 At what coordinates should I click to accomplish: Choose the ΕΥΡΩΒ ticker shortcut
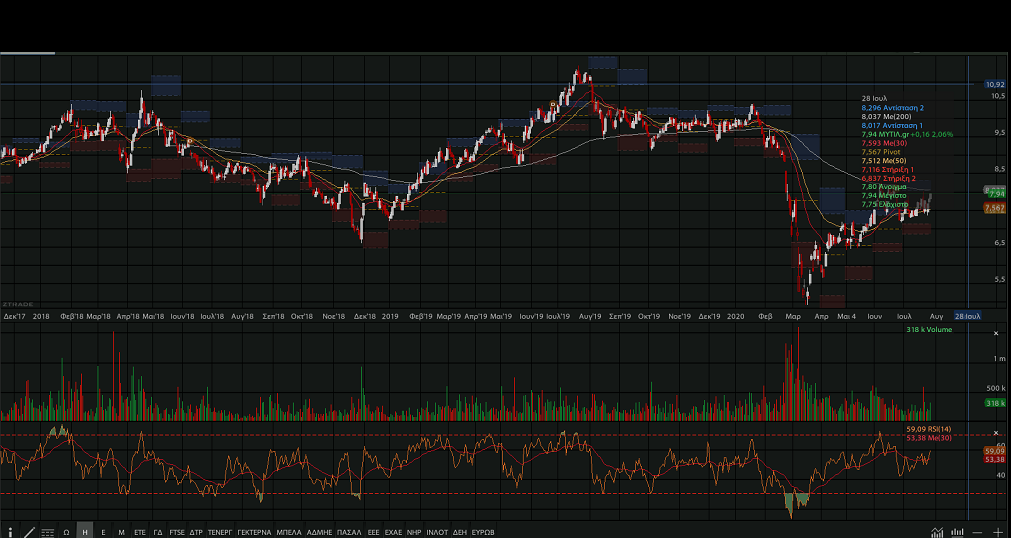point(483,532)
